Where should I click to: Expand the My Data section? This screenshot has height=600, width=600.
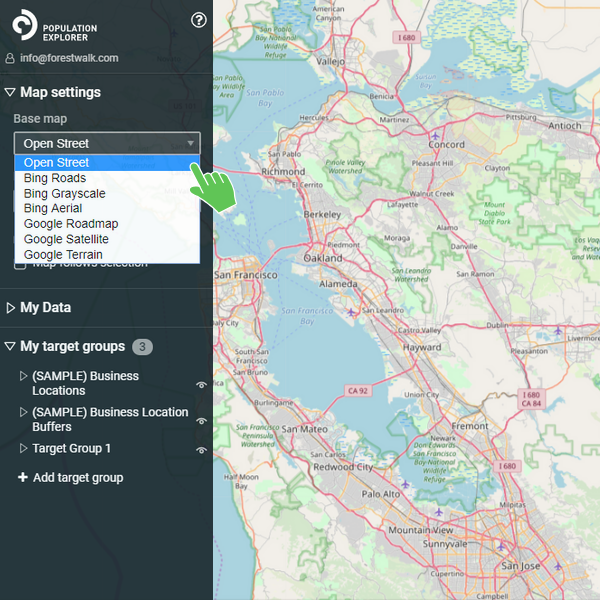click(11, 308)
